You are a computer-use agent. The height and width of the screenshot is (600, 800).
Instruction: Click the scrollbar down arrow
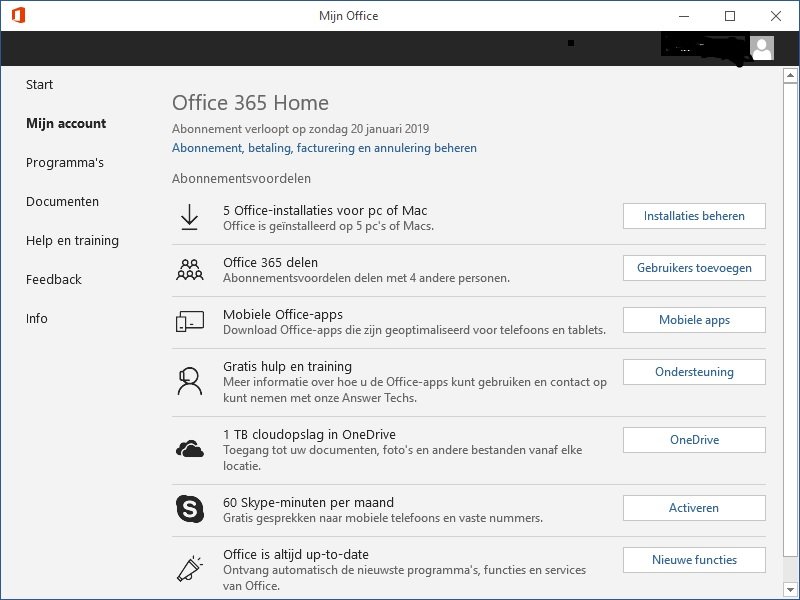click(x=790, y=590)
